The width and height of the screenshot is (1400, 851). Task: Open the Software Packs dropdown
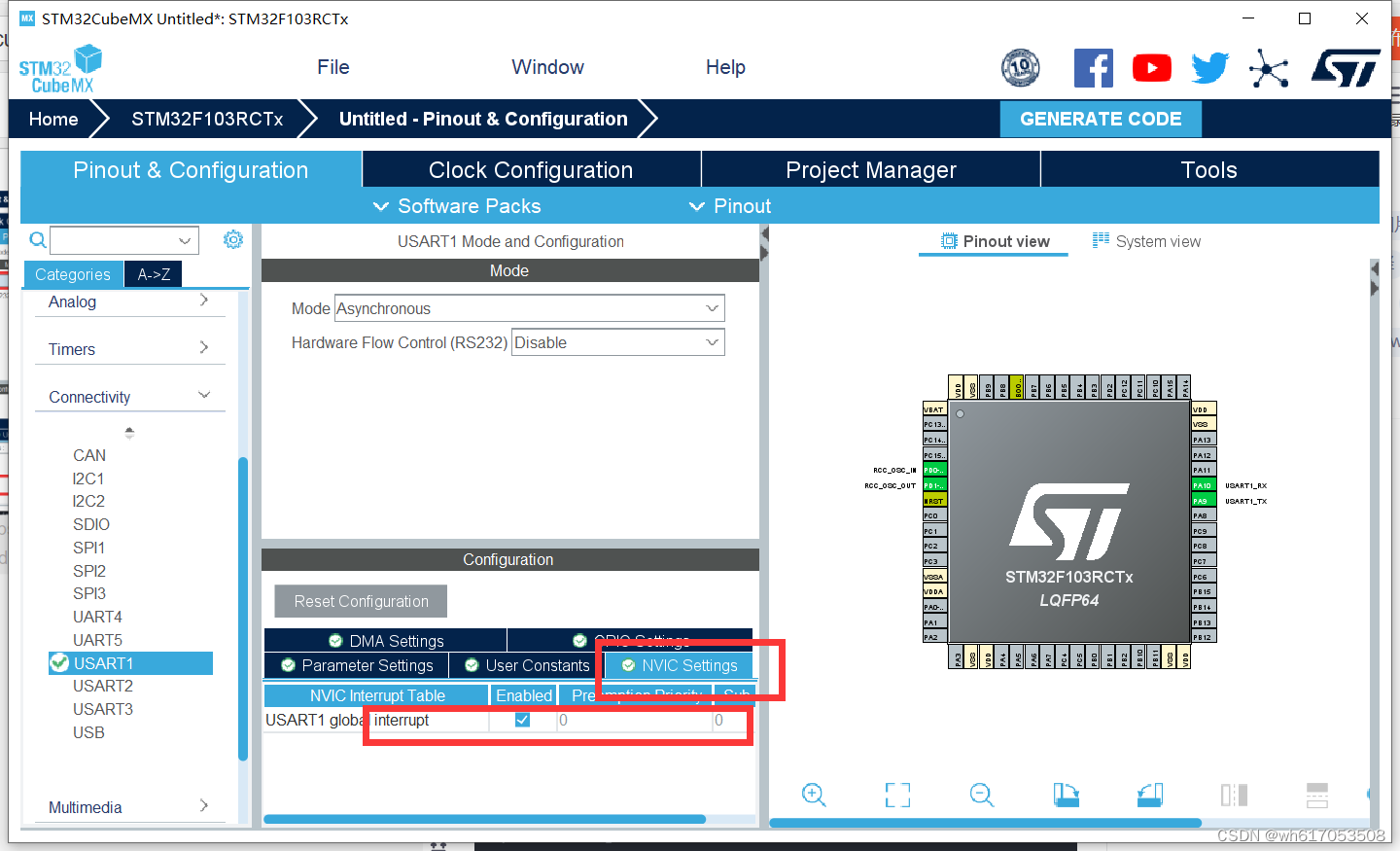click(457, 206)
